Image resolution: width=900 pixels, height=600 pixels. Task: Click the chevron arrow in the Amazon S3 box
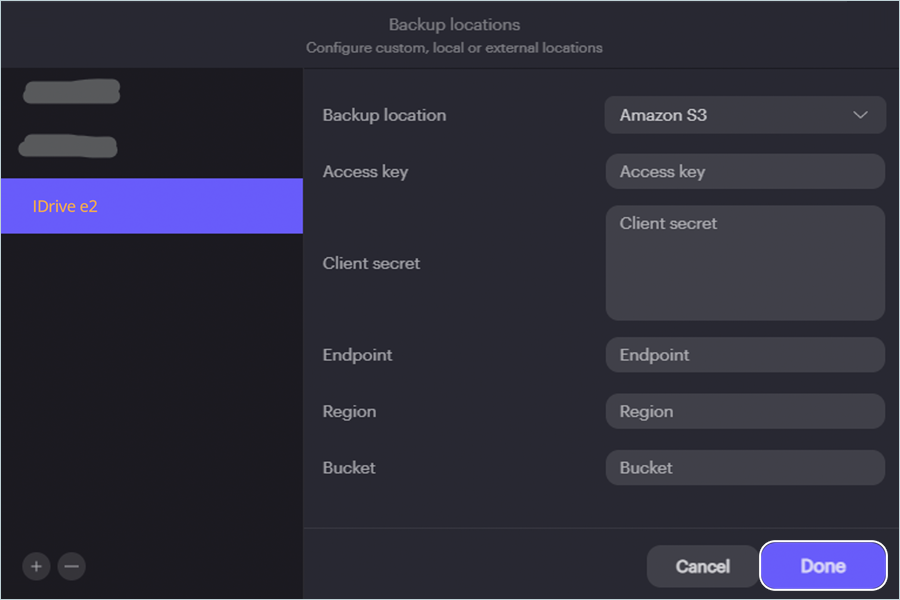pyautogui.click(x=860, y=115)
